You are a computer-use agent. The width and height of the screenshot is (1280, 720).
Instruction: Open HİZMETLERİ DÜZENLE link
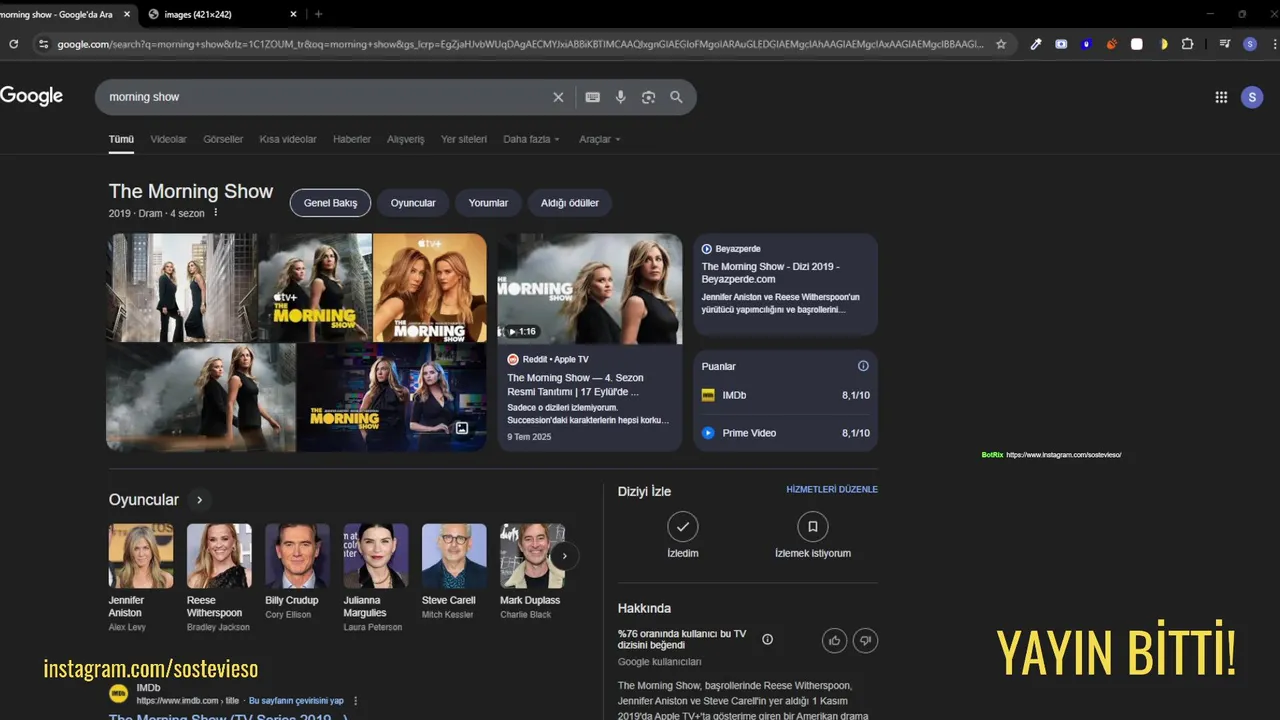click(832, 489)
